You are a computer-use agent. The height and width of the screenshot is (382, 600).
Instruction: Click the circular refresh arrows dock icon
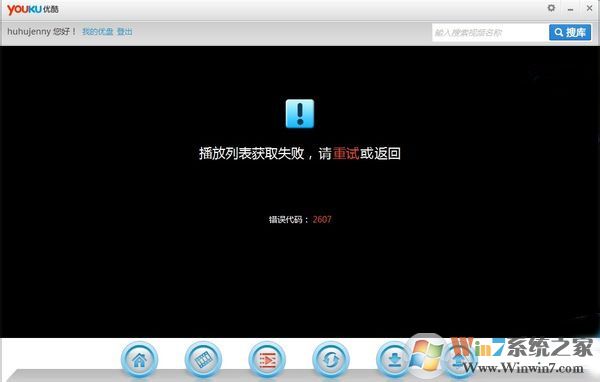pos(331,359)
